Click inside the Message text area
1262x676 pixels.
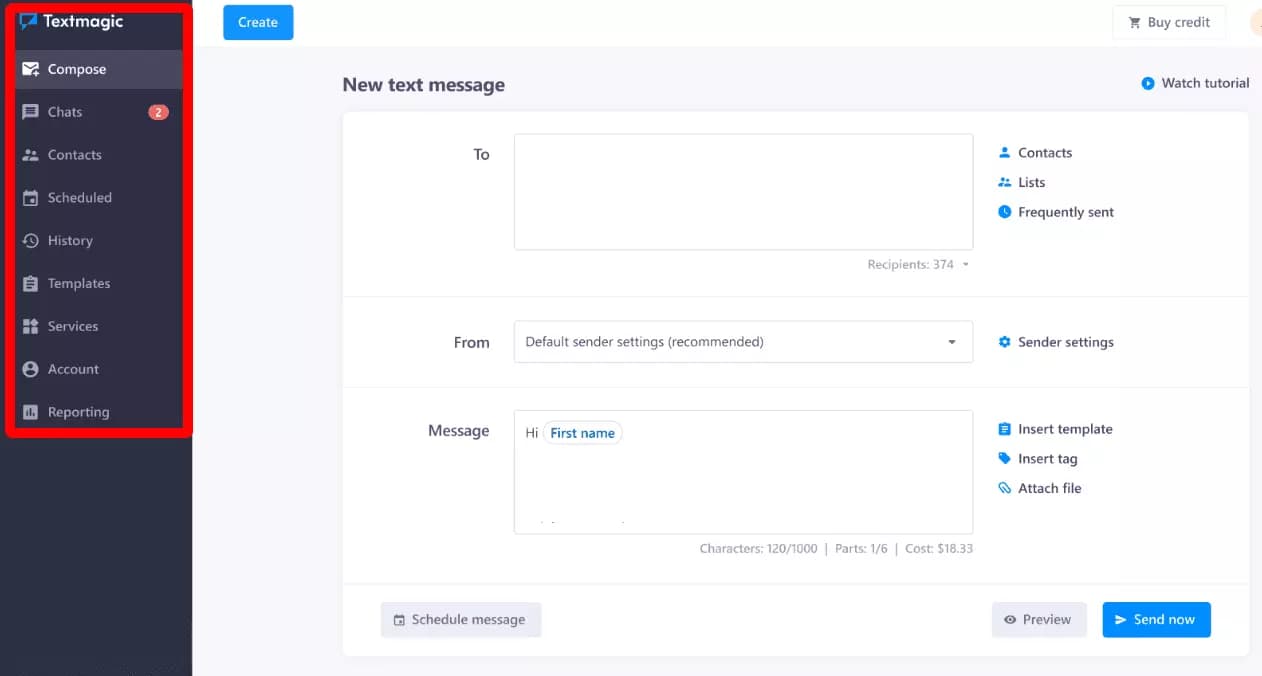[743, 472]
